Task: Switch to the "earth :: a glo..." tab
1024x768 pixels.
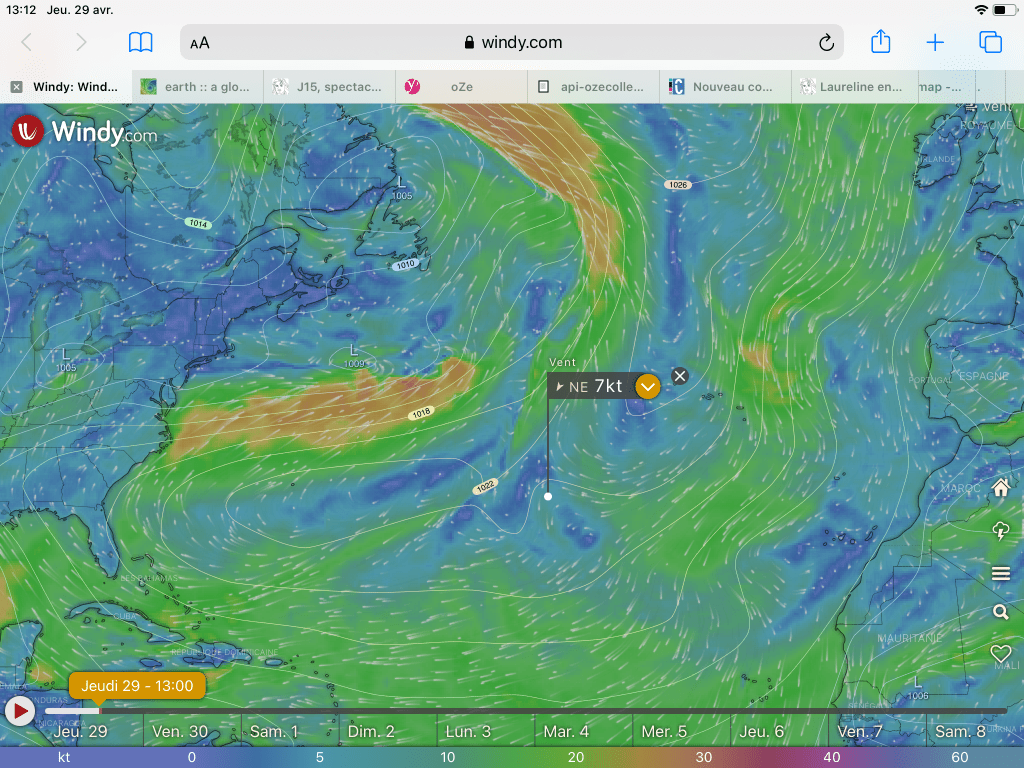Action: [198, 87]
